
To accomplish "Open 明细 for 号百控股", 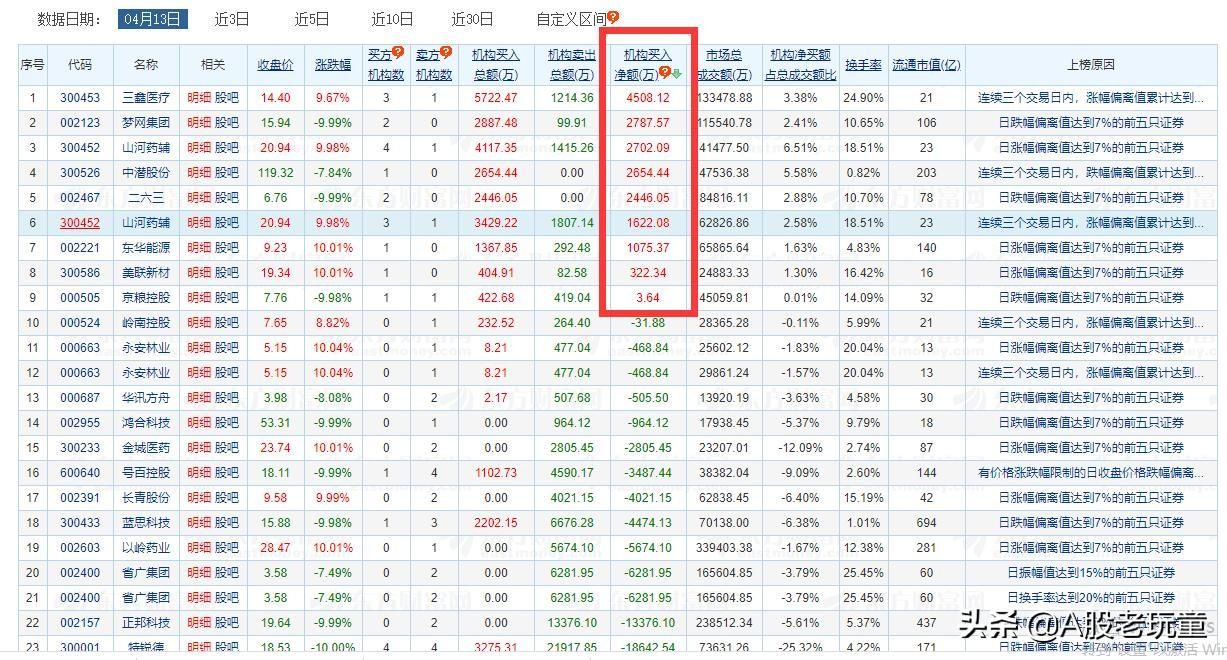I will [199, 473].
